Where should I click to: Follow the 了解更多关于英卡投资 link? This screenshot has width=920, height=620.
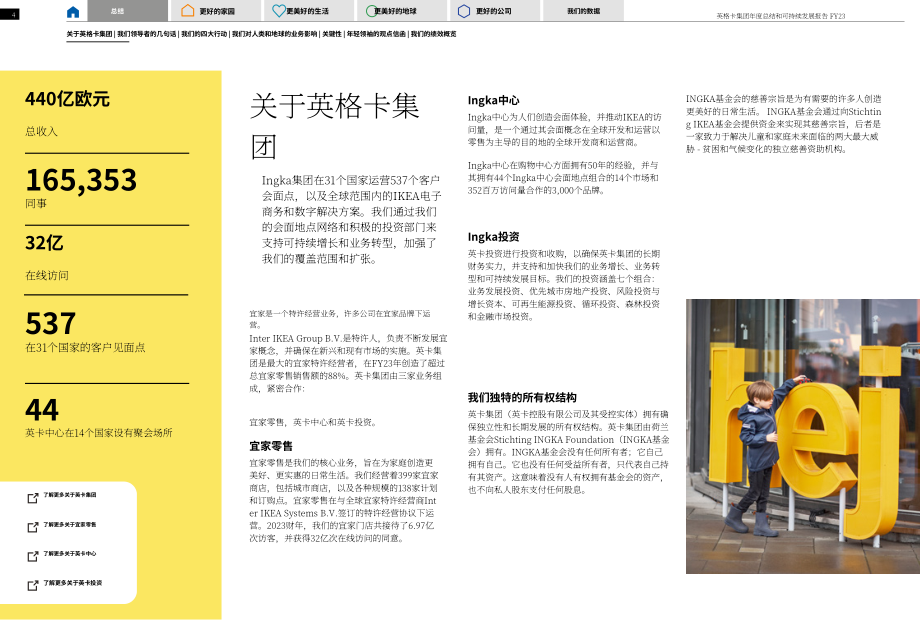point(73,582)
